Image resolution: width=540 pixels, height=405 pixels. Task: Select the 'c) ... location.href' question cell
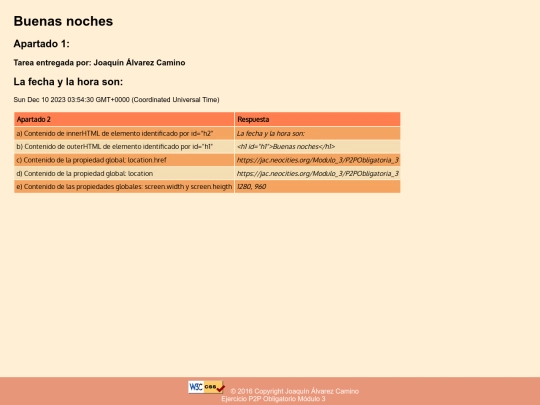tap(124, 160)
